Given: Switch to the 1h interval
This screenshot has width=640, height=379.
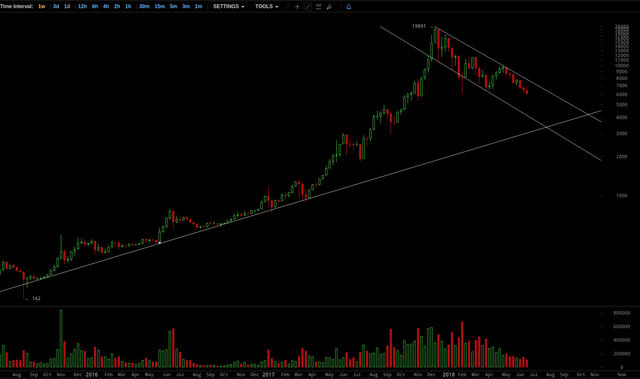Looking at the screenshot, I should (128, 7).
